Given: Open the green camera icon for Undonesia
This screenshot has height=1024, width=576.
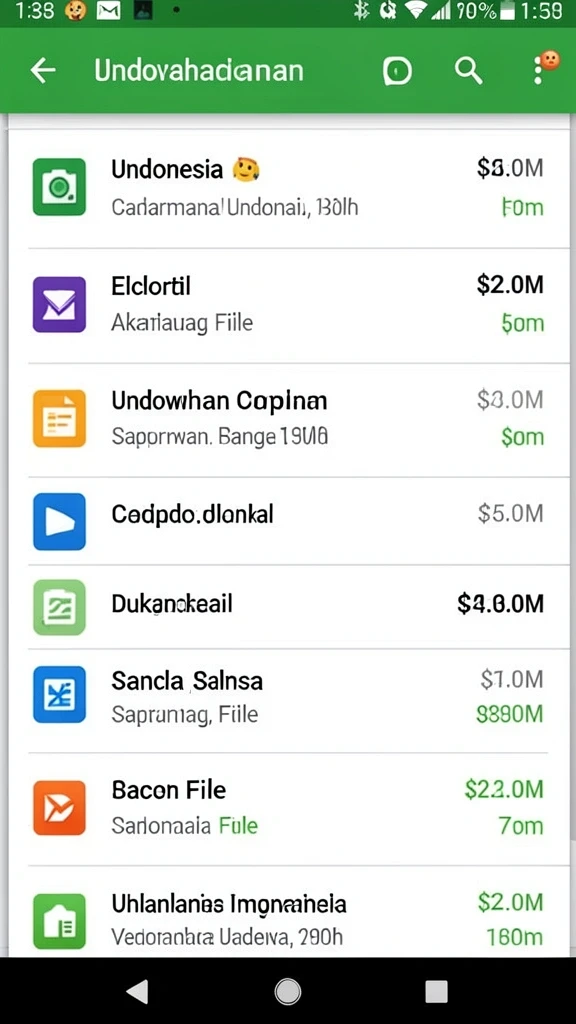Looking at the screenshot, I should 59,187.
